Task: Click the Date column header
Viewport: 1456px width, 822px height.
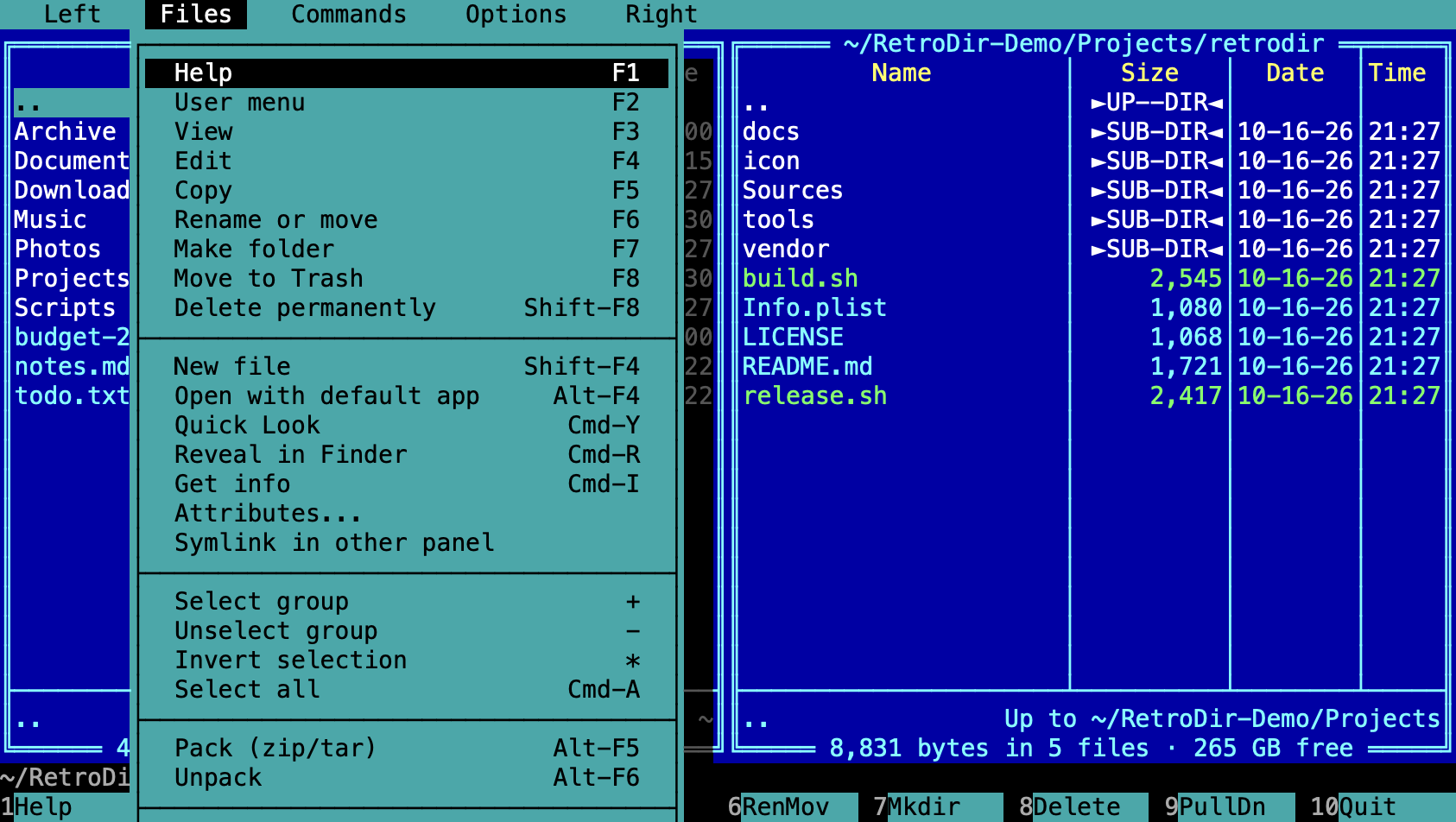Action: point(1295,73)
